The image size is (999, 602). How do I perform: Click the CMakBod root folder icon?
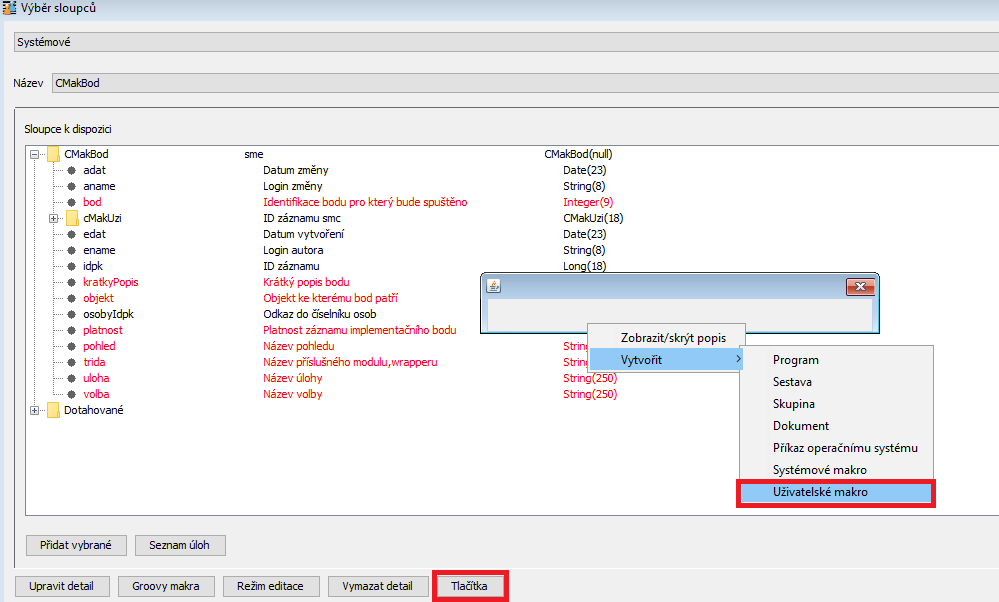pyautogui.click(x=54, y=154)
